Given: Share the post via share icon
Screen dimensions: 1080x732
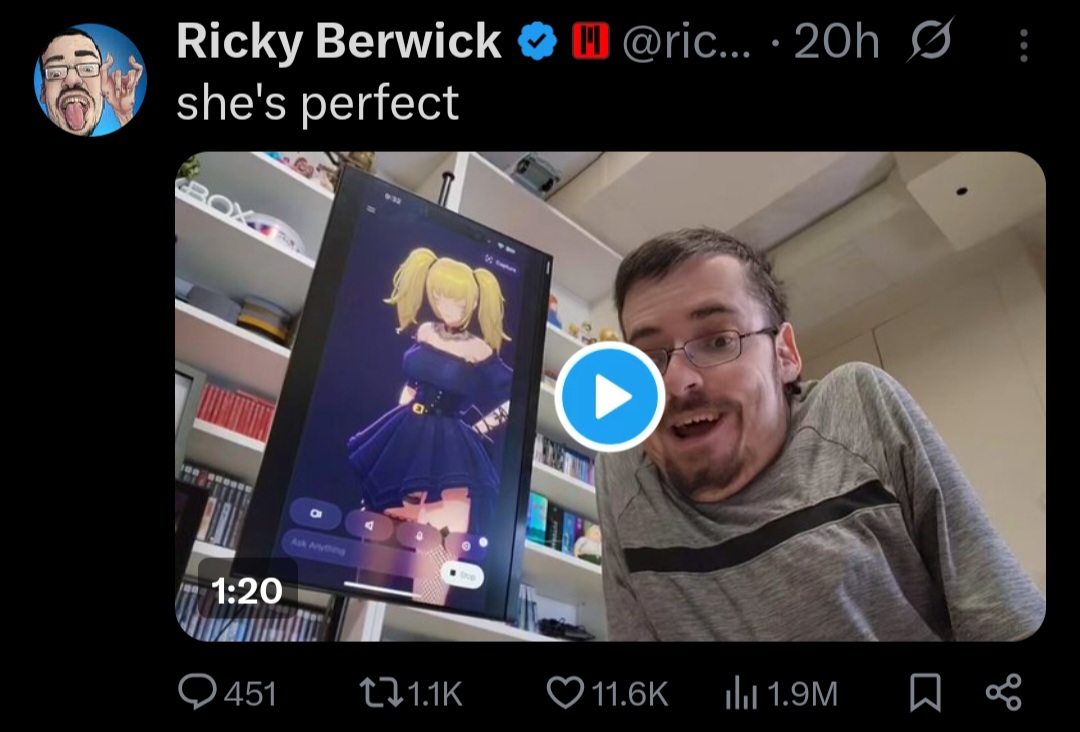Looking at the screenshot, I should coord(1004,693).
